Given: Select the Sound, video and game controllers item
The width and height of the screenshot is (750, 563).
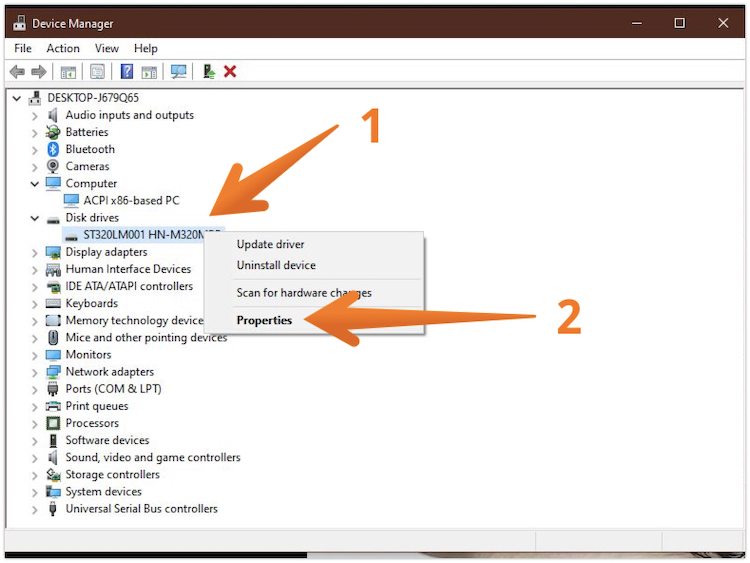Looking at the screenshot, I should click(153, 457).
